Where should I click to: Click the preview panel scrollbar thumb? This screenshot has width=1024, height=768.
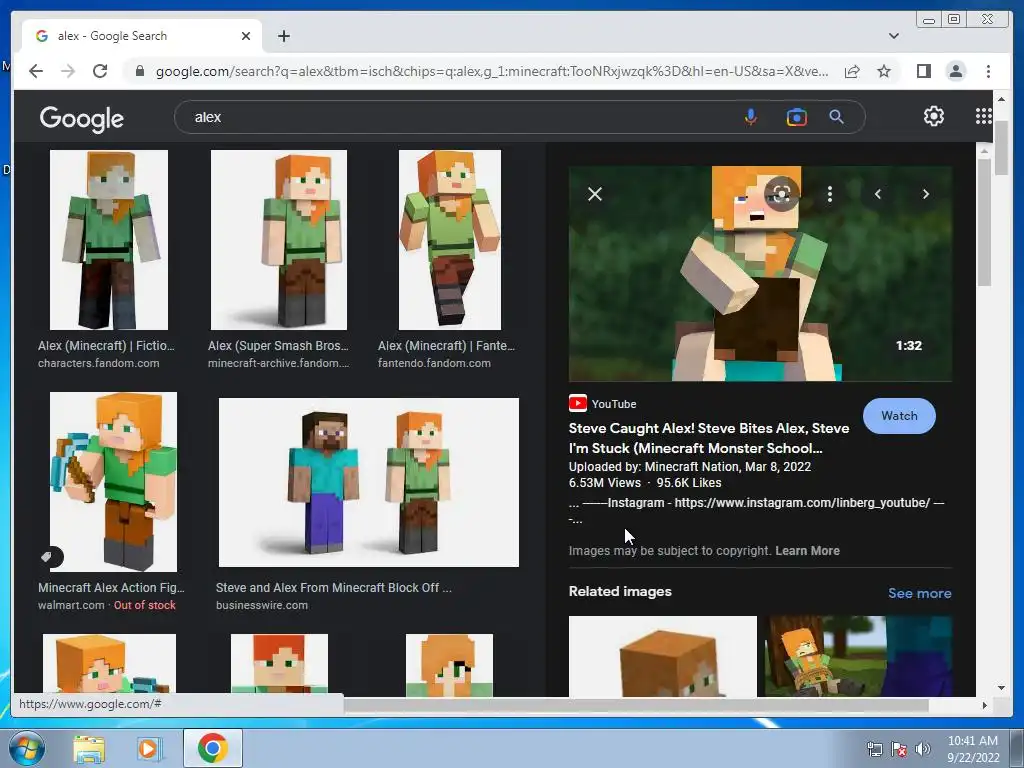pyautogui.click(x=985, y=222)
